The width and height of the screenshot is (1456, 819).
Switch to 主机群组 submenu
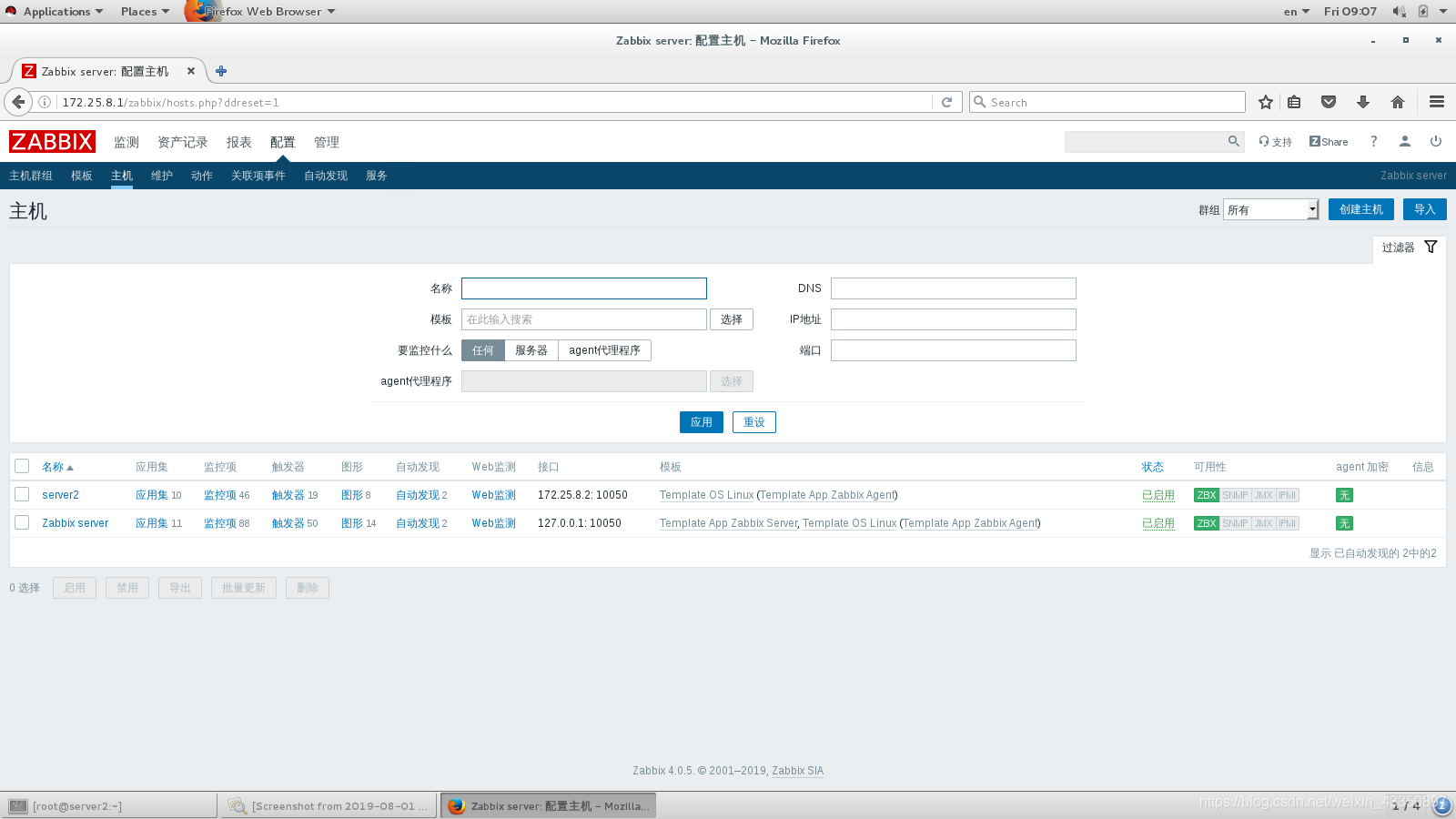(31, 176)
